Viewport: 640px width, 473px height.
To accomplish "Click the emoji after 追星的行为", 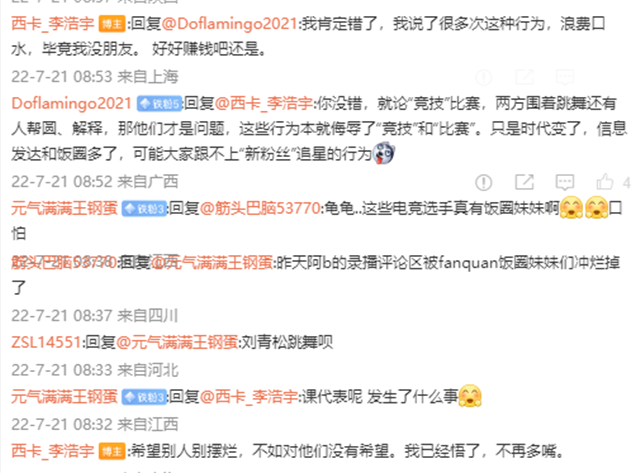I will pyautogui.click(x=383, y=153).
